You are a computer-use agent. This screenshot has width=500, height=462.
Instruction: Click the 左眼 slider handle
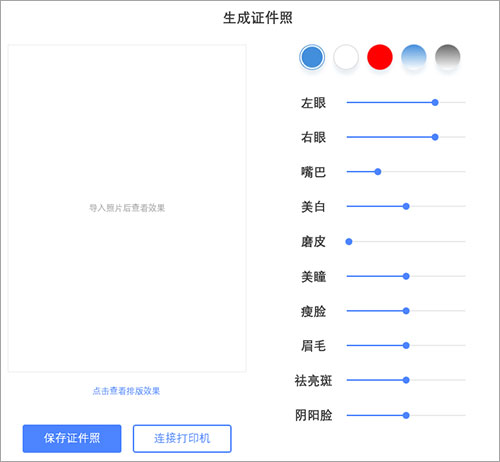click(435, 102)
